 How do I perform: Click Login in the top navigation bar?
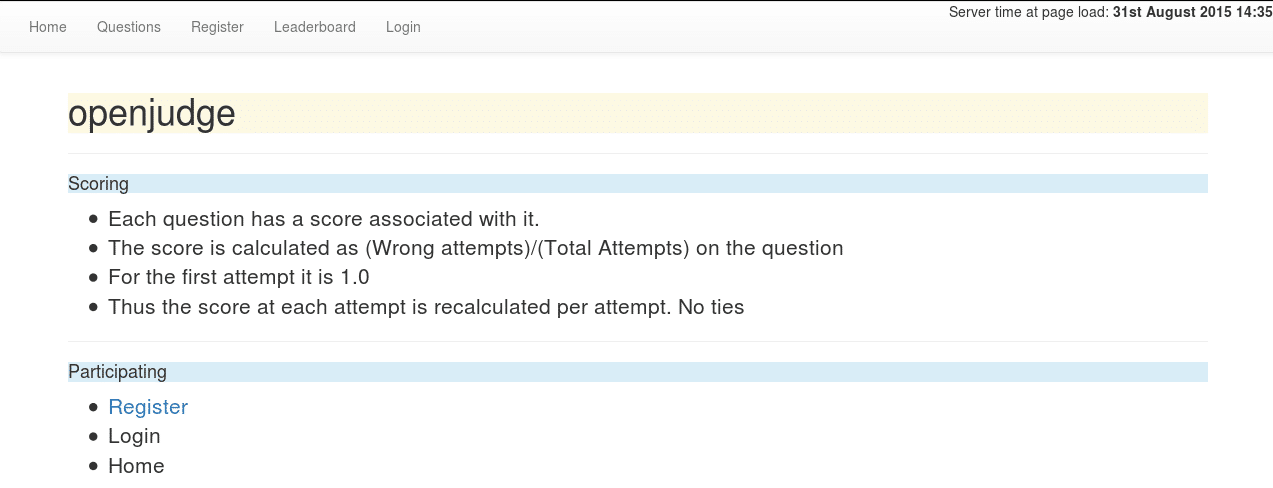pyautogui.click(x=403, y=27)
